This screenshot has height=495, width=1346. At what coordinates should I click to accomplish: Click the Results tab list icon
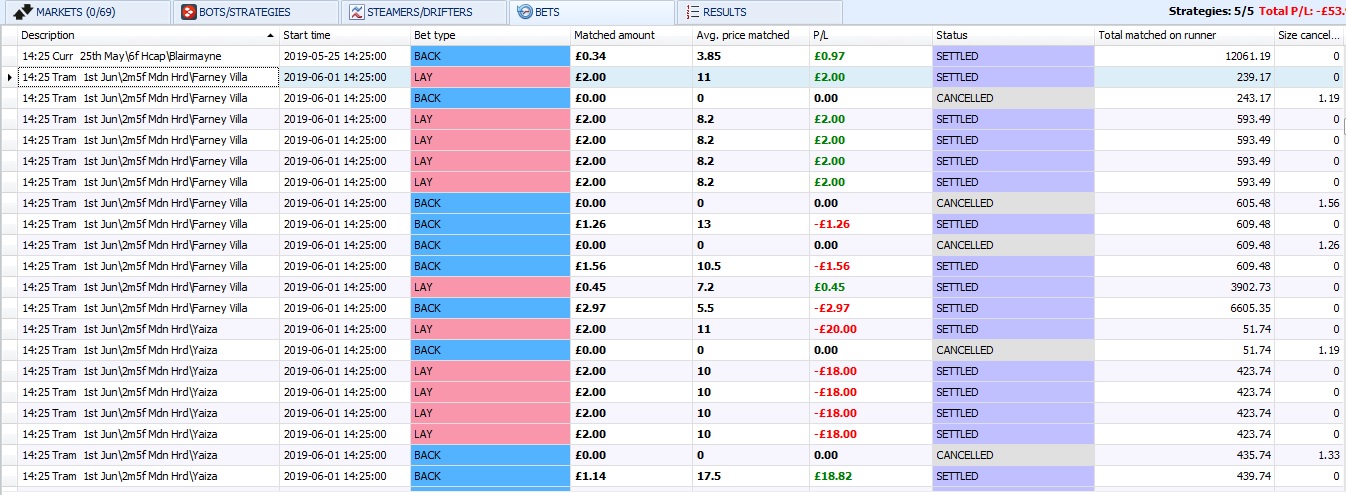[x=692, y=12]
